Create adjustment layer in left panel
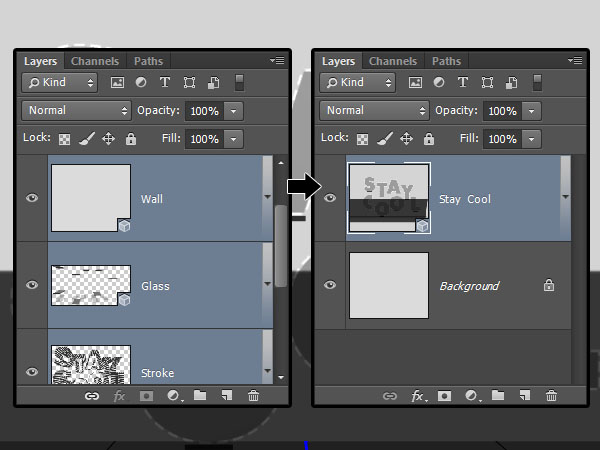The height and width of the screenshot is (450, 600). 174,396
